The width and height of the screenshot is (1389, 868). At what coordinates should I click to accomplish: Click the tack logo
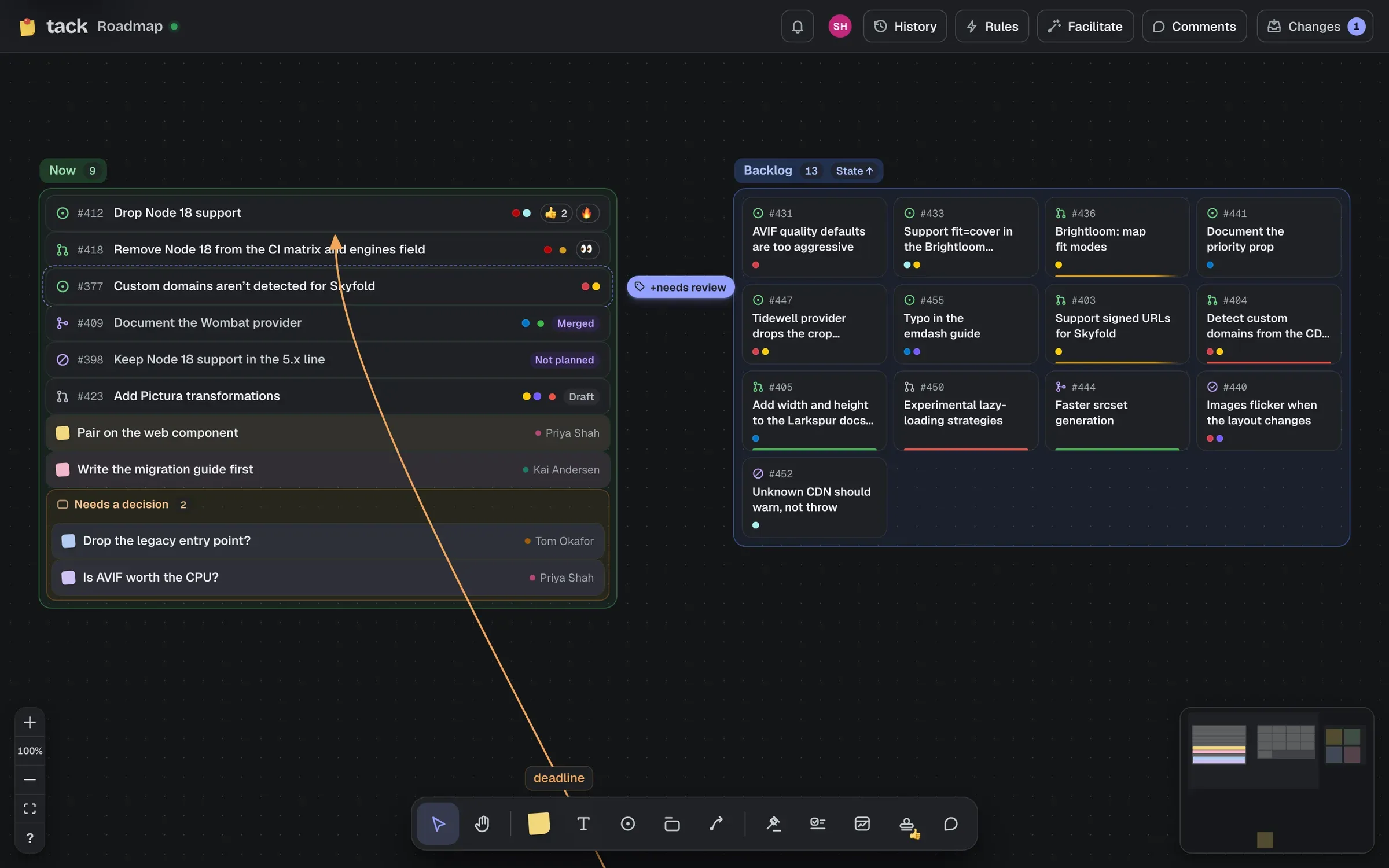pos(53,26)
